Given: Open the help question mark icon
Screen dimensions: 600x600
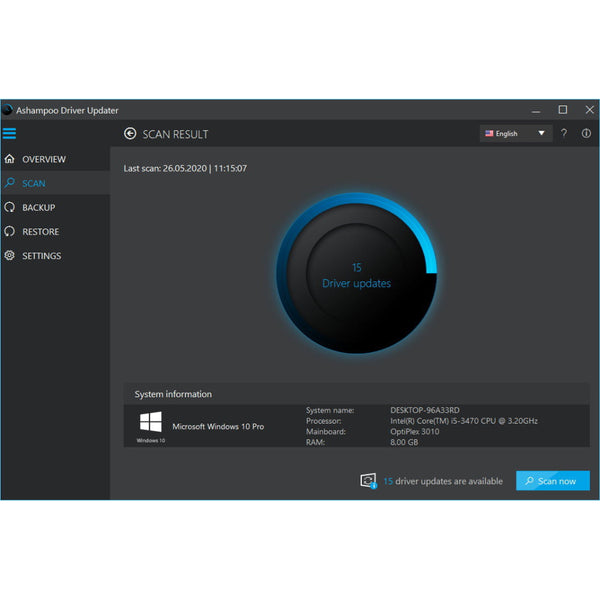Looking at the screenshot, I should click(x=564, y=133).
